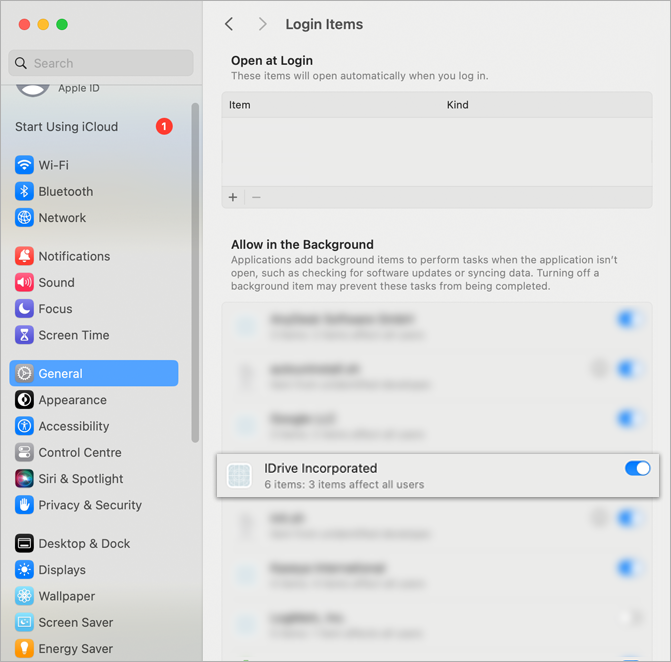
Task: Select the Network globe icon
Action: coord(24,218)
